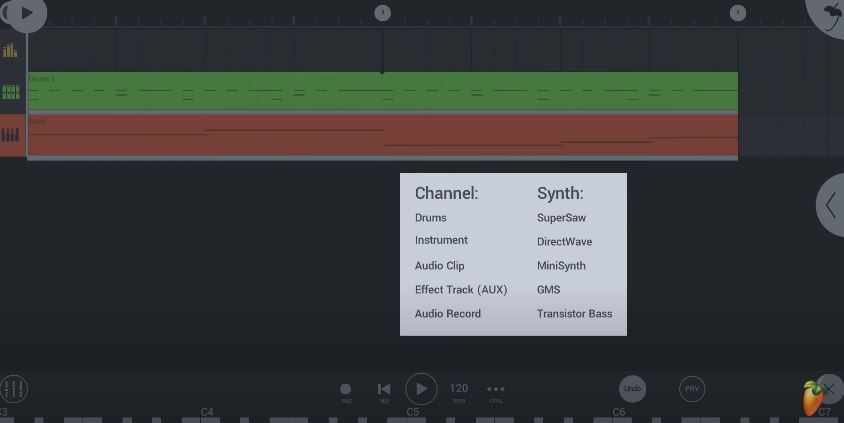This screenshot has height=423, width=844.
Task: Open the Drums 1 clip
Action: [383, 91]
